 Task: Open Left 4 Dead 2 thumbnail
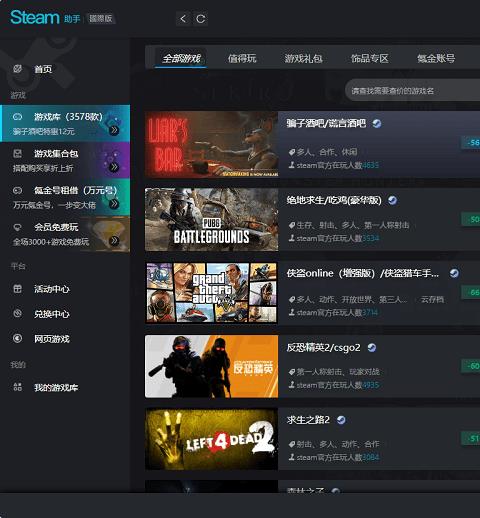(x=211, y=439)
